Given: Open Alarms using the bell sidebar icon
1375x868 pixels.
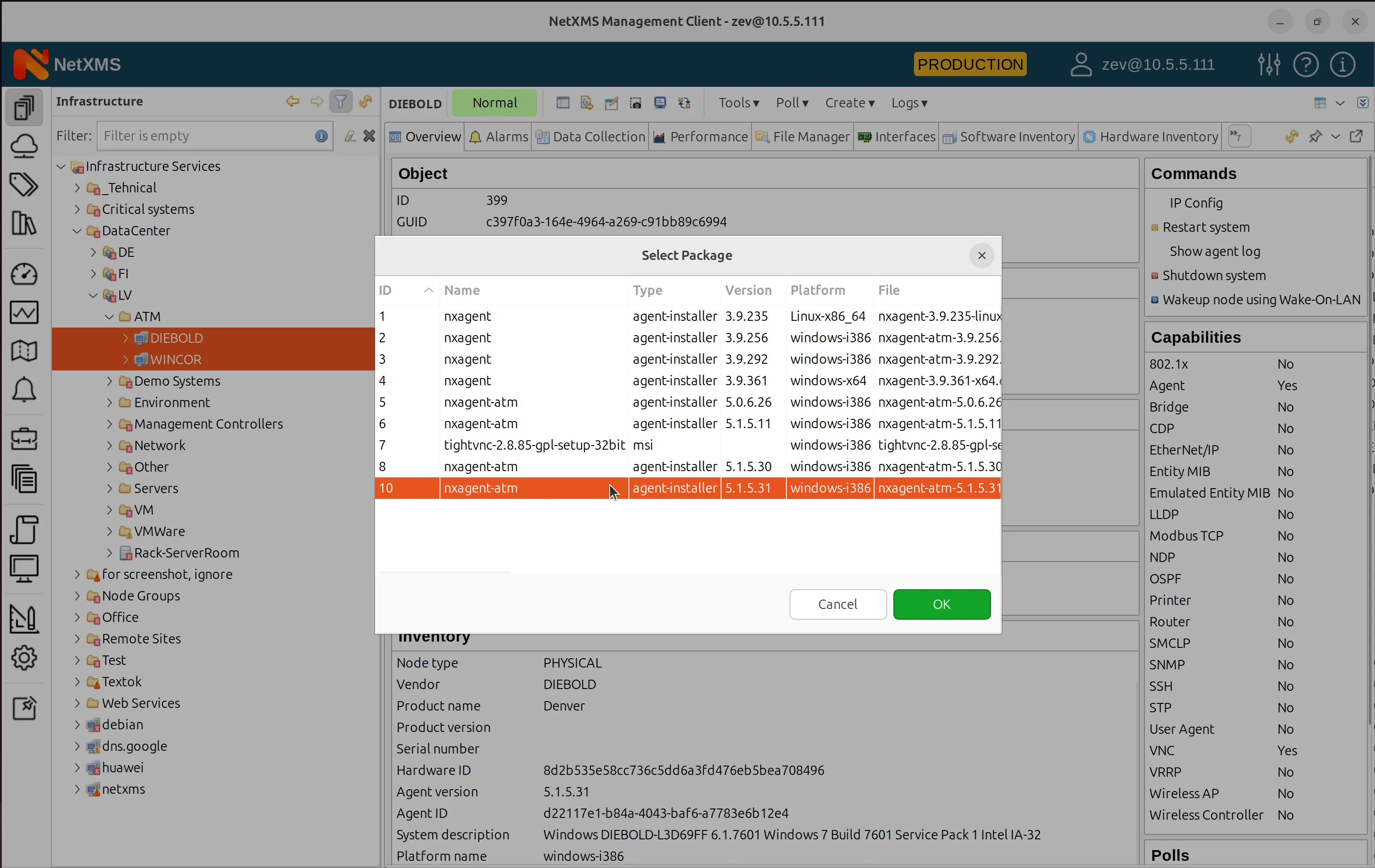Looking at the screenshot, I should pos(24,390).
